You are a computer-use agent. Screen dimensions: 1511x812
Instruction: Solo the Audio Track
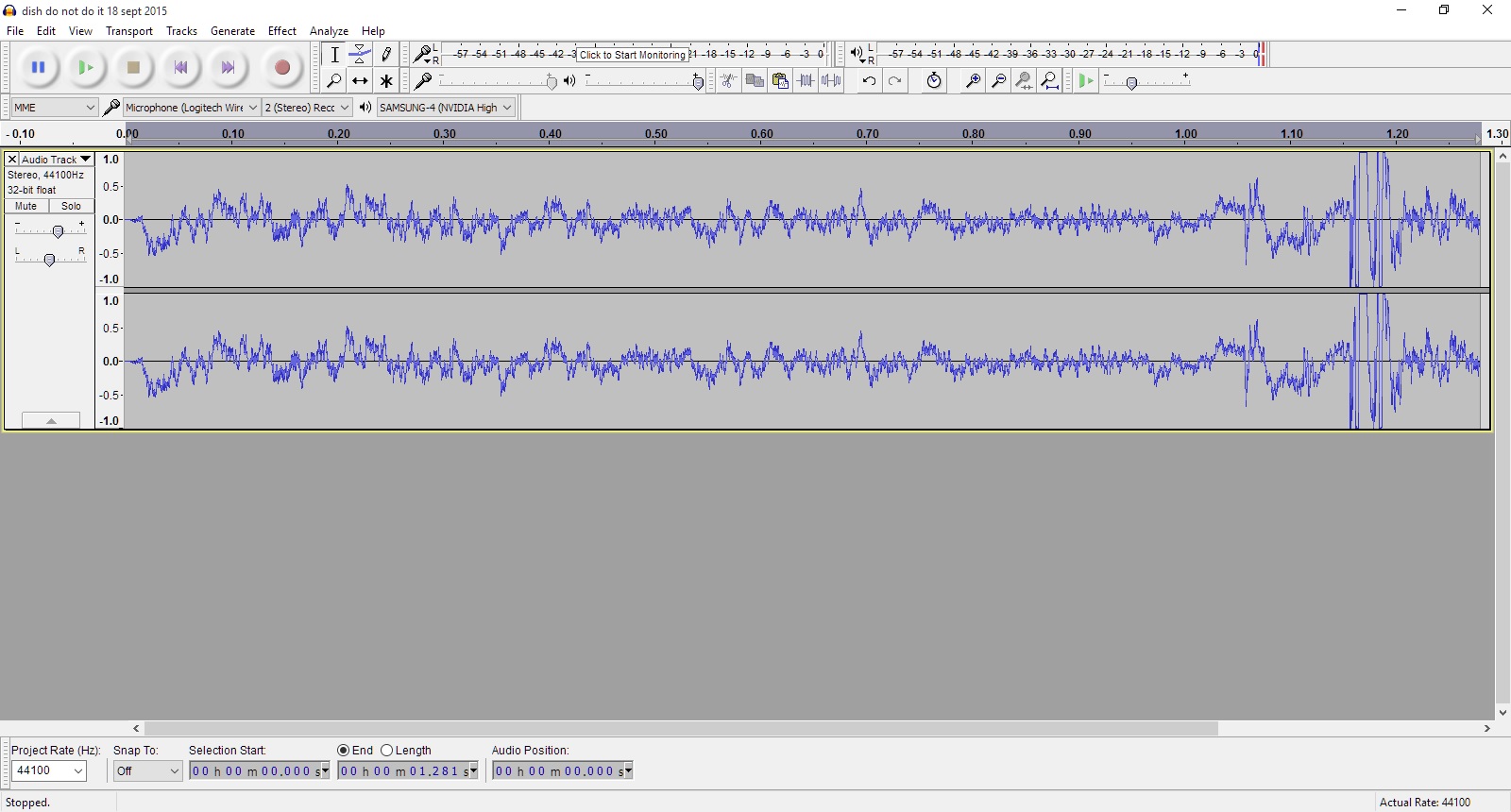click(x=72, y=206)
